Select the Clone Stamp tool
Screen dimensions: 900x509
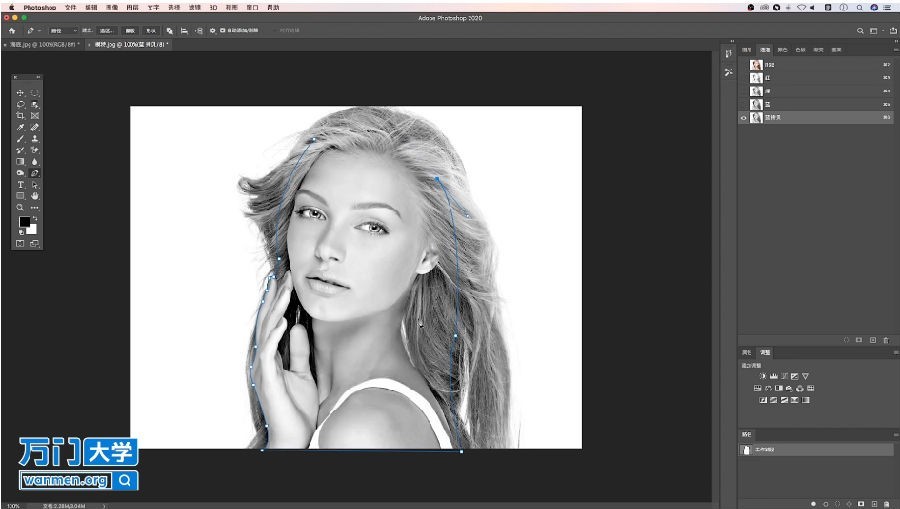[34, 139]
